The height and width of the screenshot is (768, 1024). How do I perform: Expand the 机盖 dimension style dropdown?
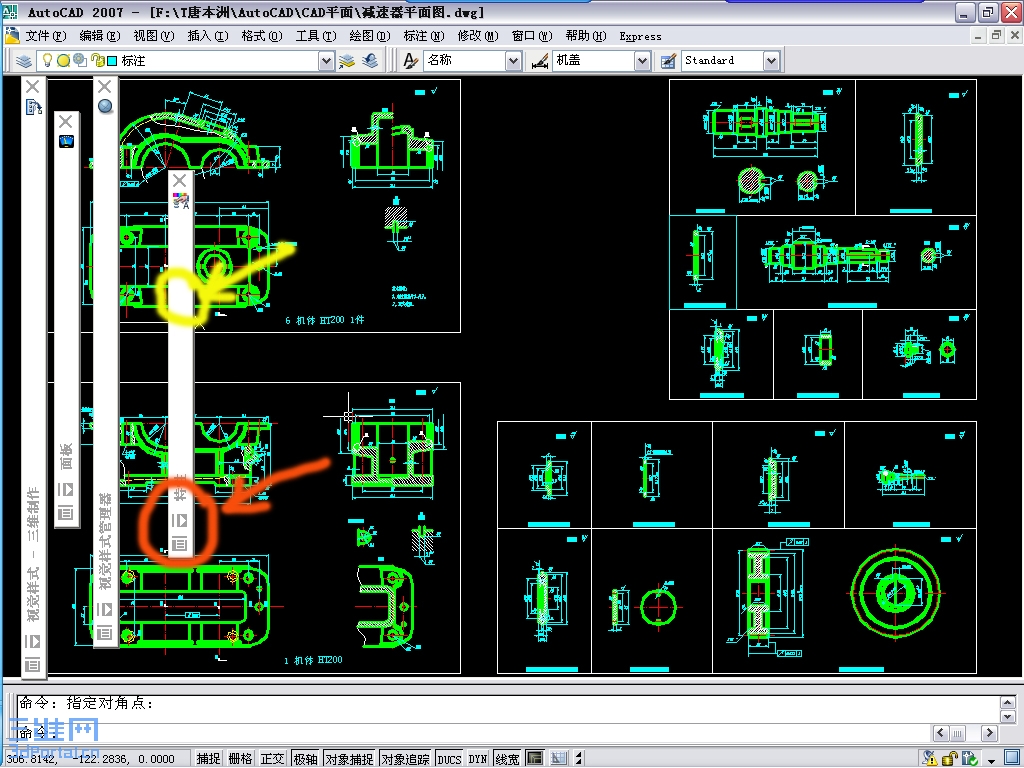coord(643,61)
